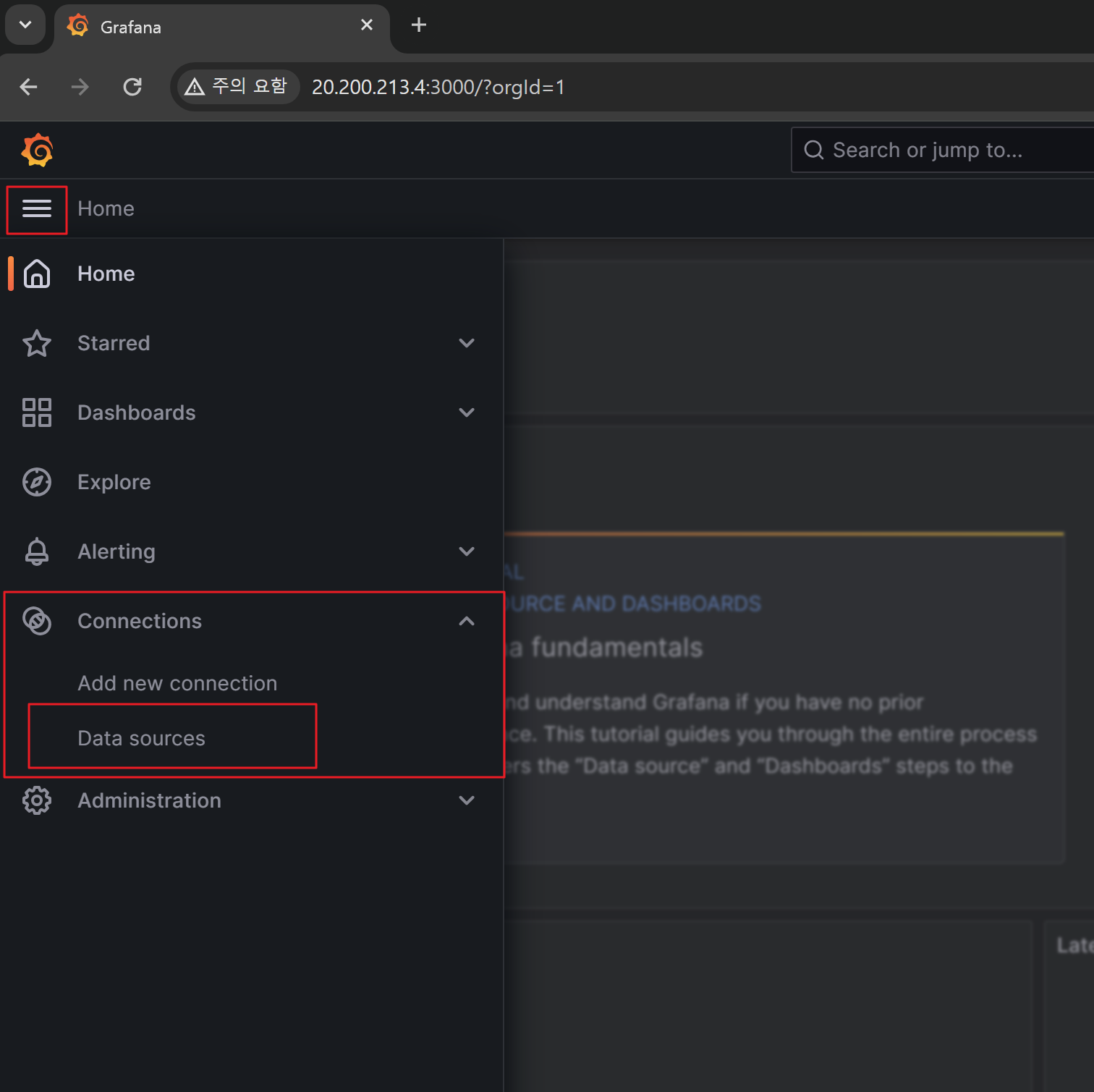This screenshot has width=1094, height=1092.
Task: Open the browser tab search dropdown arrow
Action: pos(25,25)
